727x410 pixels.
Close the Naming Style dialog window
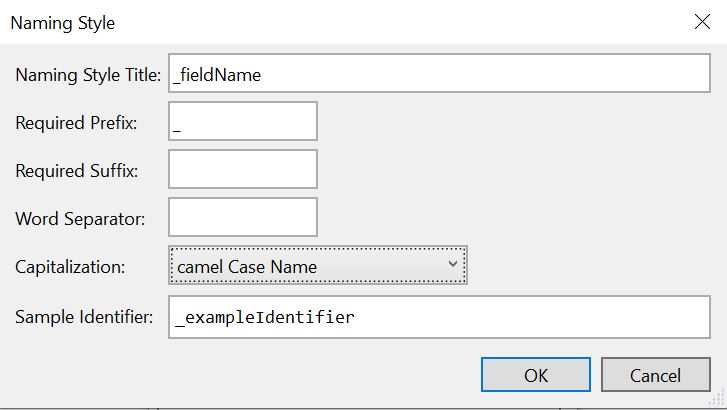702,22
